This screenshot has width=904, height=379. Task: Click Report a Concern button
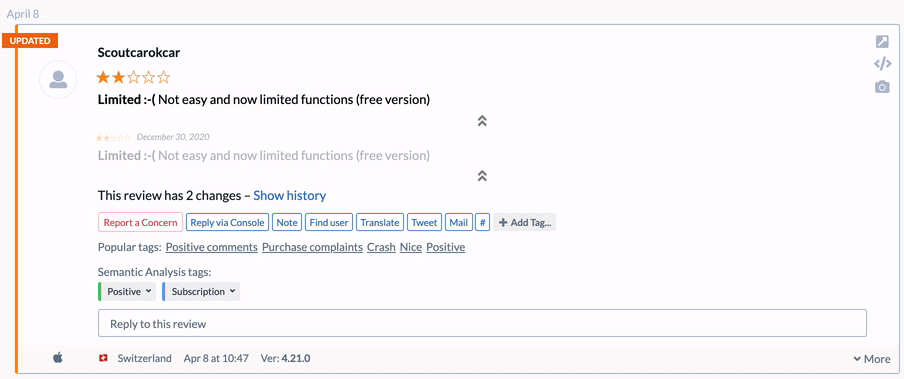point(141,223)
